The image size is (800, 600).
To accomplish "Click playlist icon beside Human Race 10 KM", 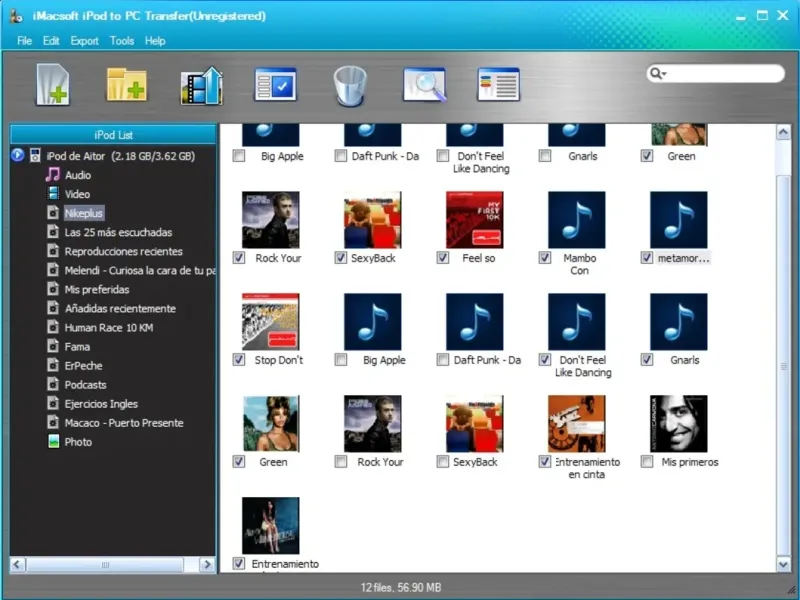I will 53,328.
